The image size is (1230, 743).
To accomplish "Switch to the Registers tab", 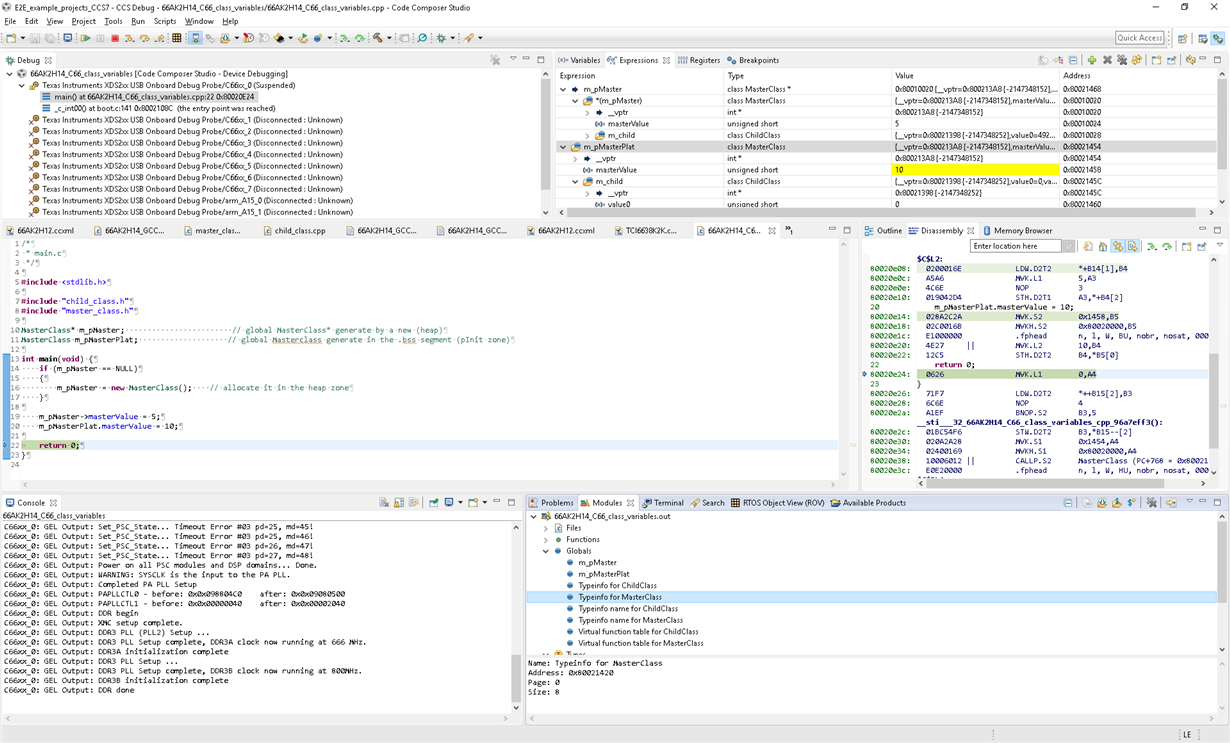I will click(699, 60).
